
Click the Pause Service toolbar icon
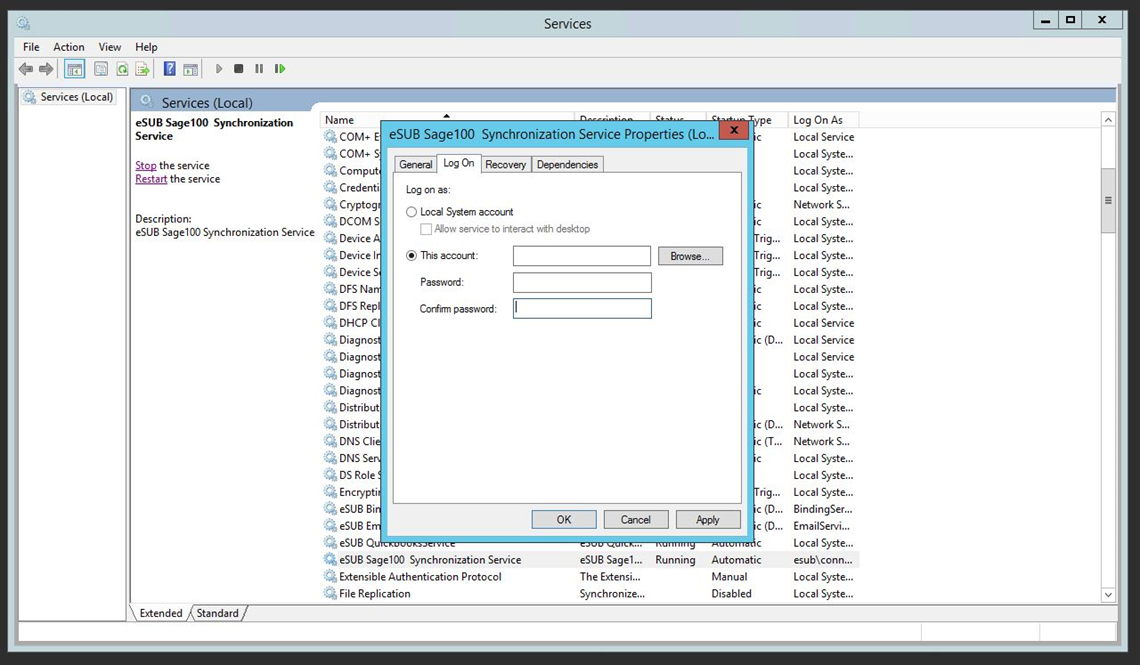[259, 69]
